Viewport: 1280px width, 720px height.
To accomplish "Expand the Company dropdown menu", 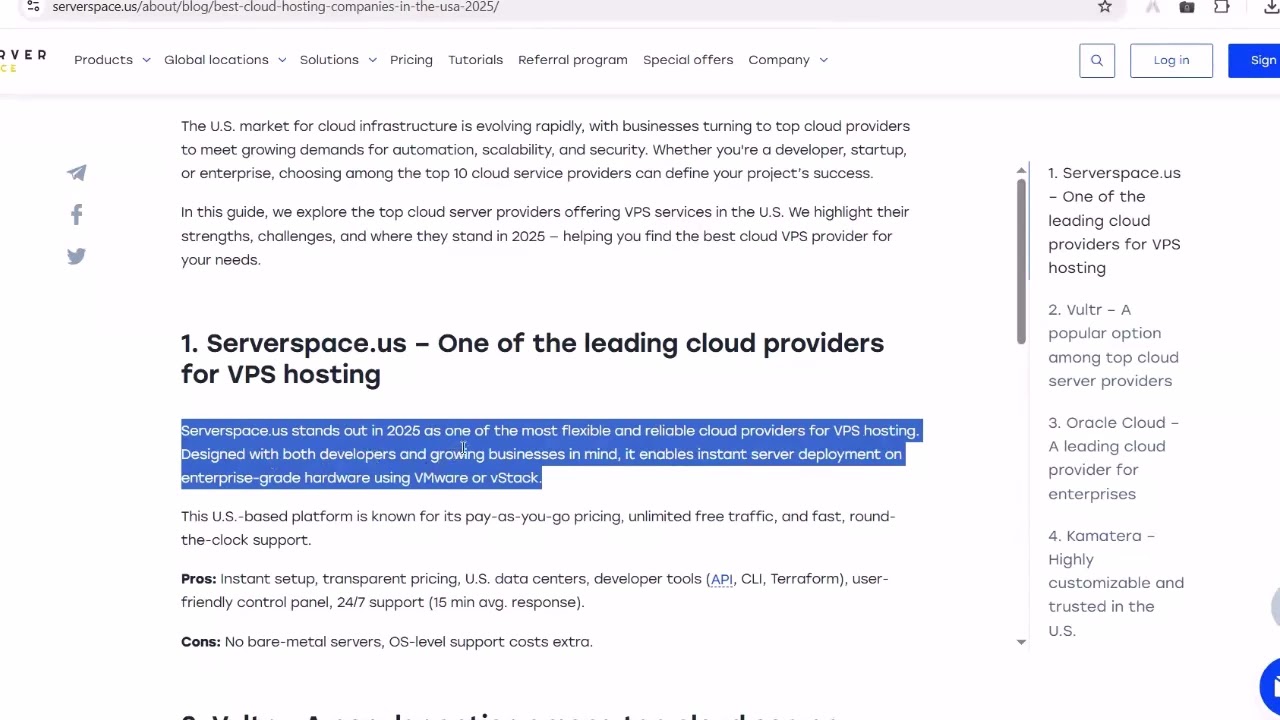I will point(788,60).
